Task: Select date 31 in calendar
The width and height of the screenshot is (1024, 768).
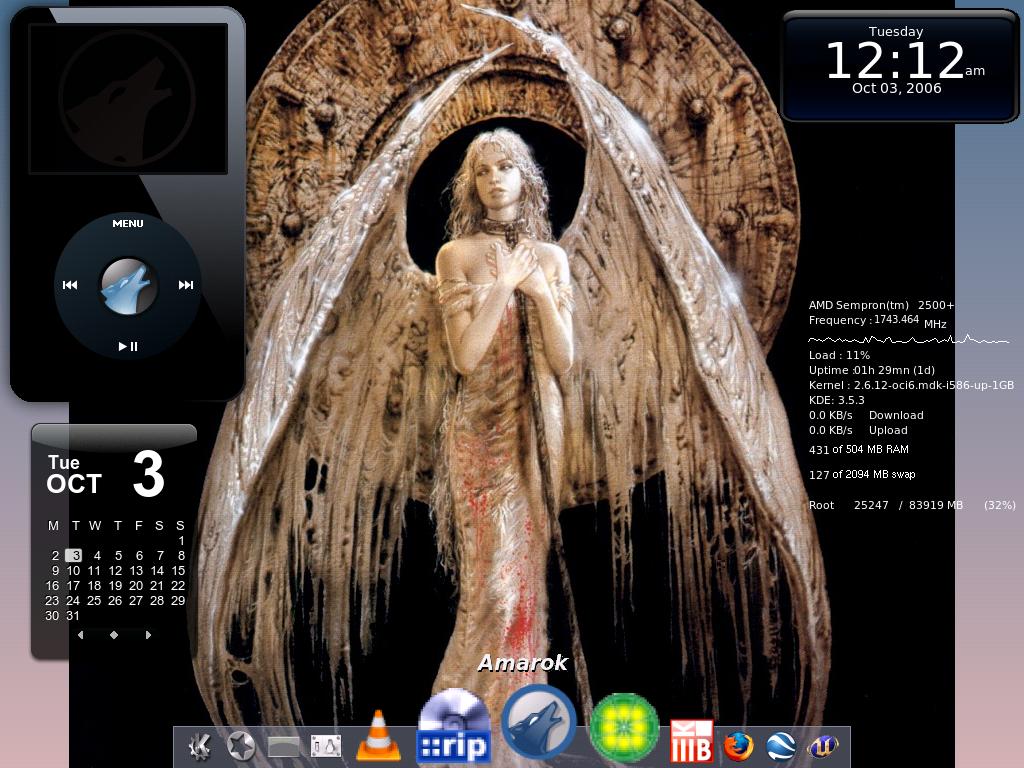Action: pos(72,616)
